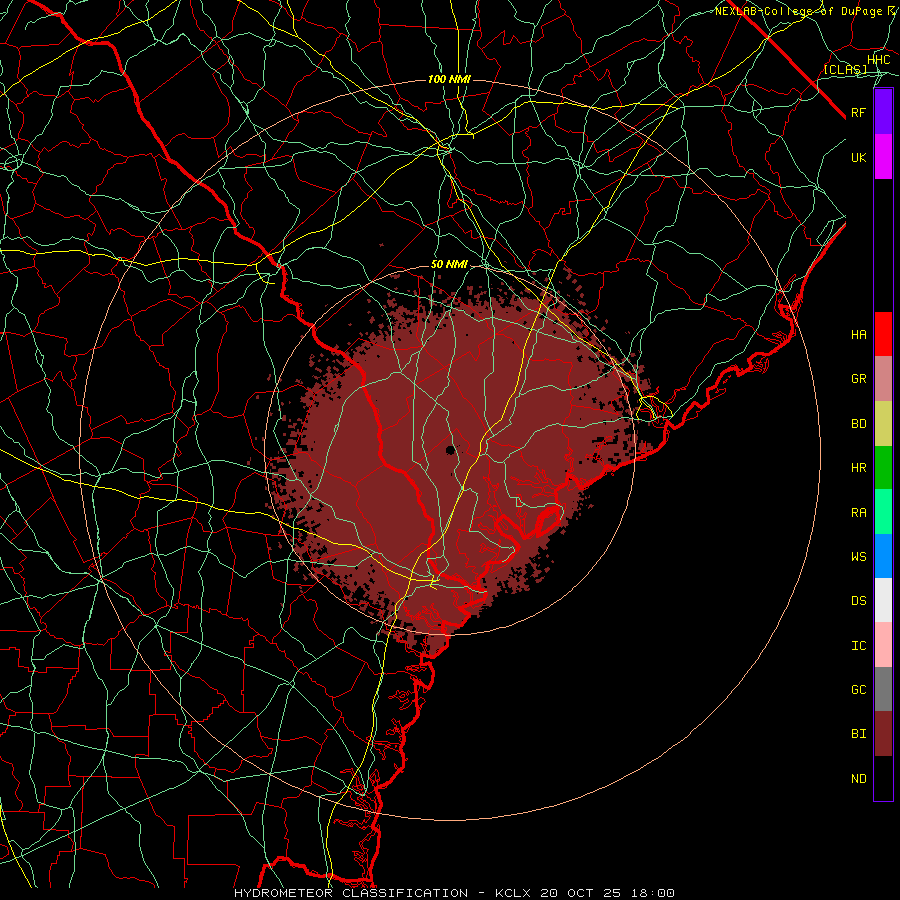Screen dimensions: 900x900
Task: Click the IC legend label
Action: tap(859, 646)
